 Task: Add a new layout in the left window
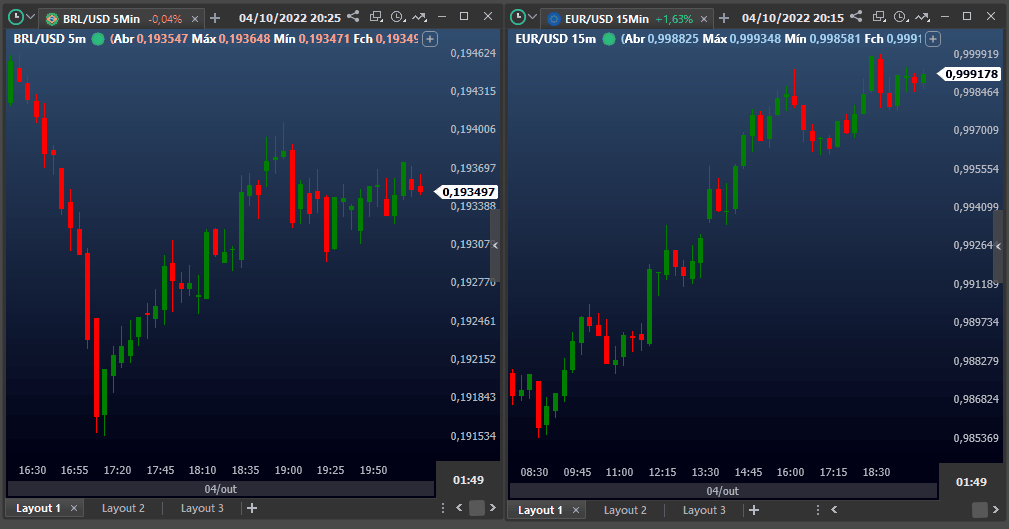pyautogui.click(x=252, y=508)
